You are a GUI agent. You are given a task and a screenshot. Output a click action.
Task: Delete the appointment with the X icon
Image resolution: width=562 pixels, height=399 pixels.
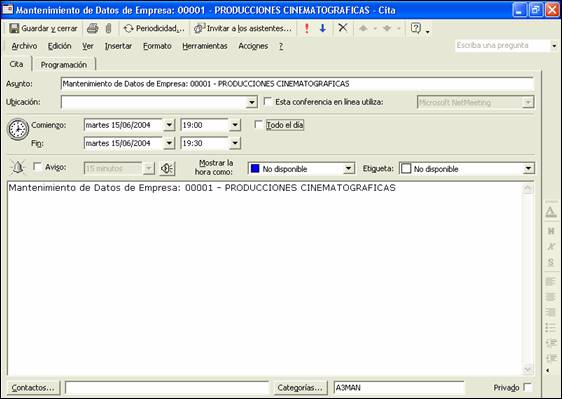click(x=343, y=28)
